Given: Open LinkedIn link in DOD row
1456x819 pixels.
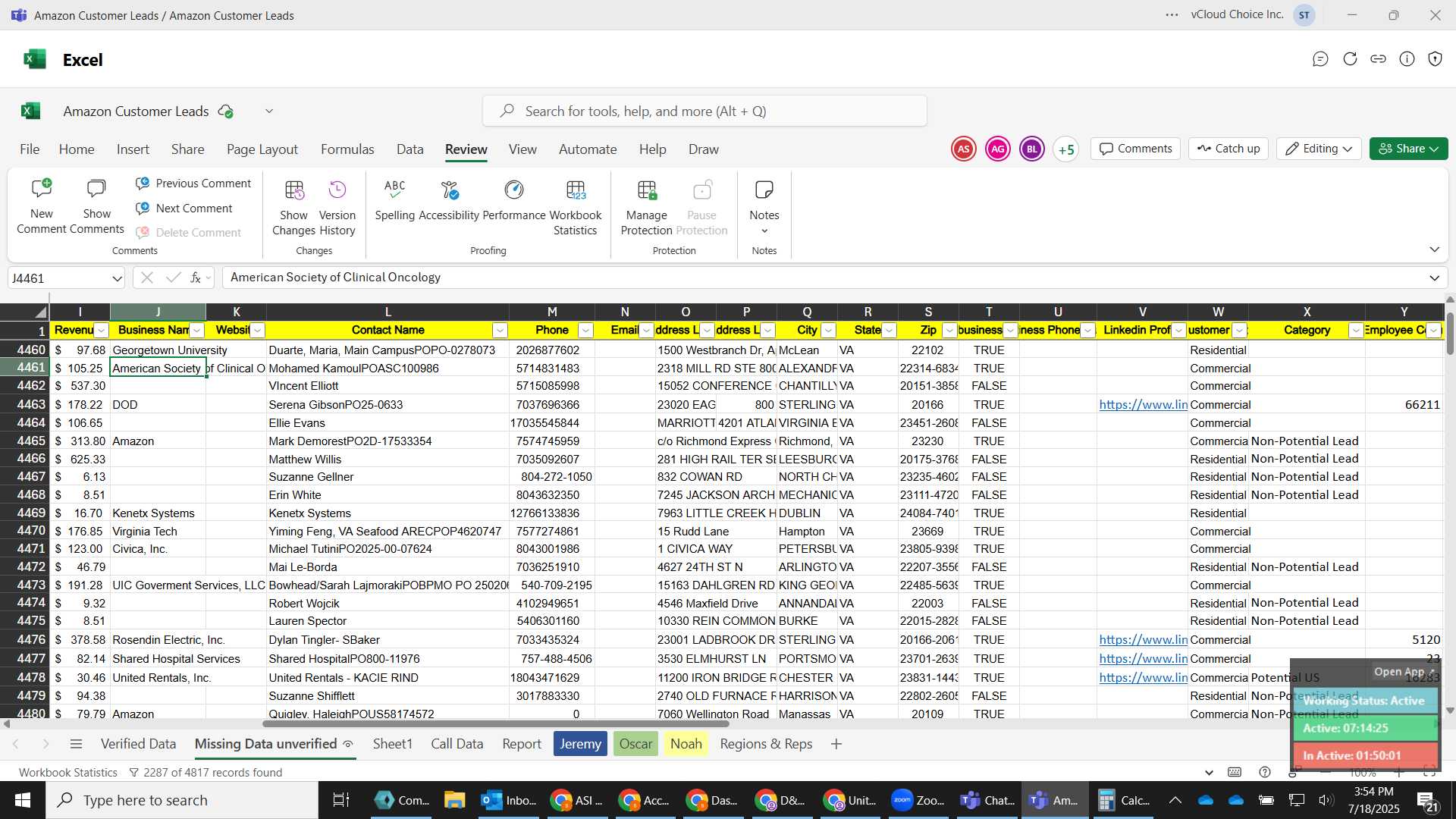Looking at the screenshot, I should click(x=1143, y=405).
